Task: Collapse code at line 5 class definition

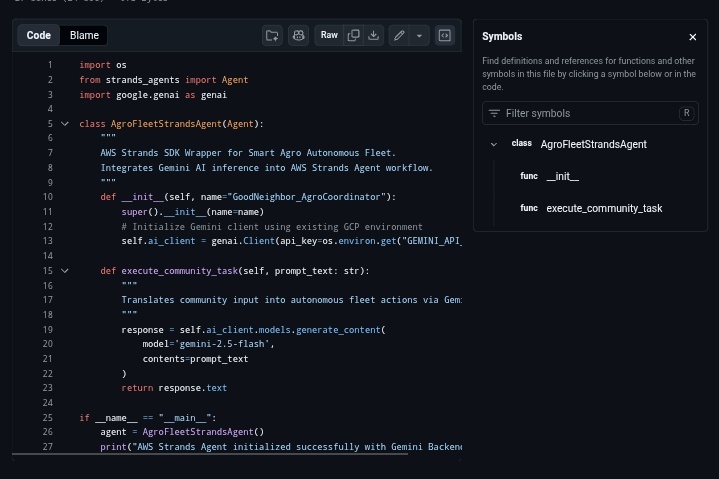Action: point(65,124)
